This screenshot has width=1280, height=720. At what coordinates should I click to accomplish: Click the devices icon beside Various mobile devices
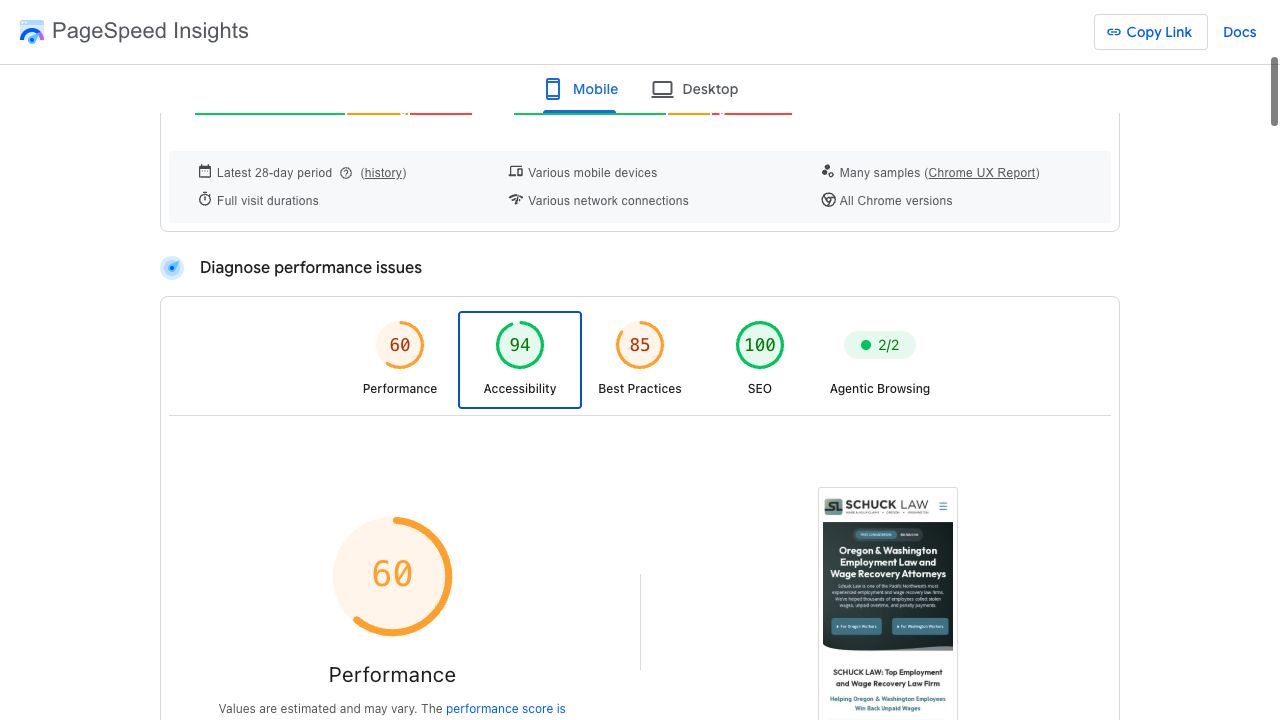click(x=516, y=172)
